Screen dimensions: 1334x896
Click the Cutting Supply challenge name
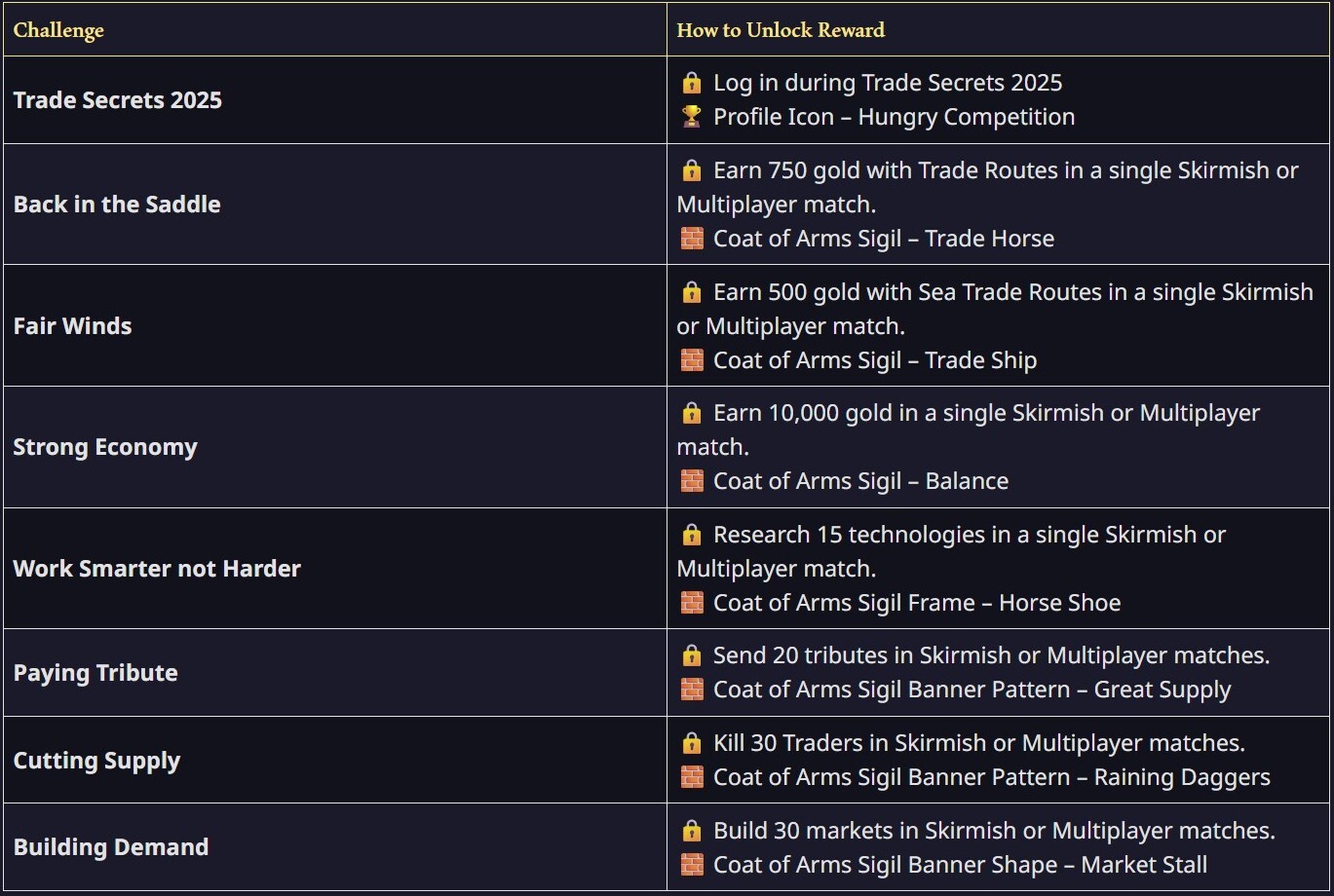96,761
